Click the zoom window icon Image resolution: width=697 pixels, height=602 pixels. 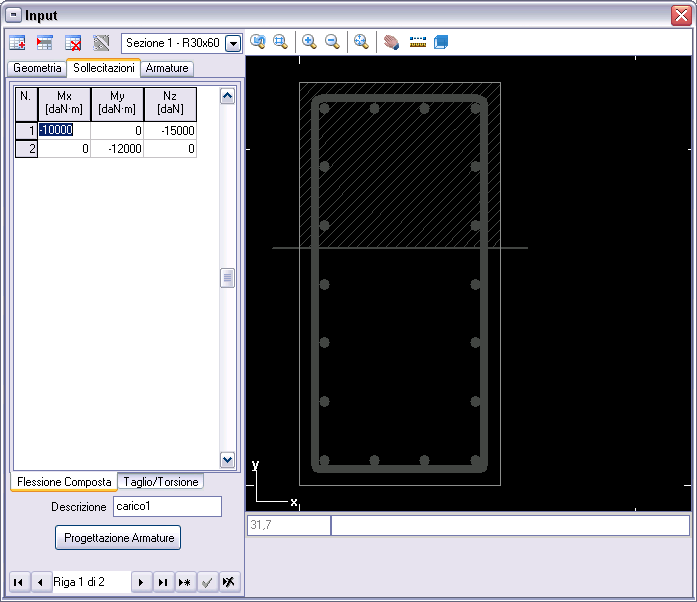[281, 42]
